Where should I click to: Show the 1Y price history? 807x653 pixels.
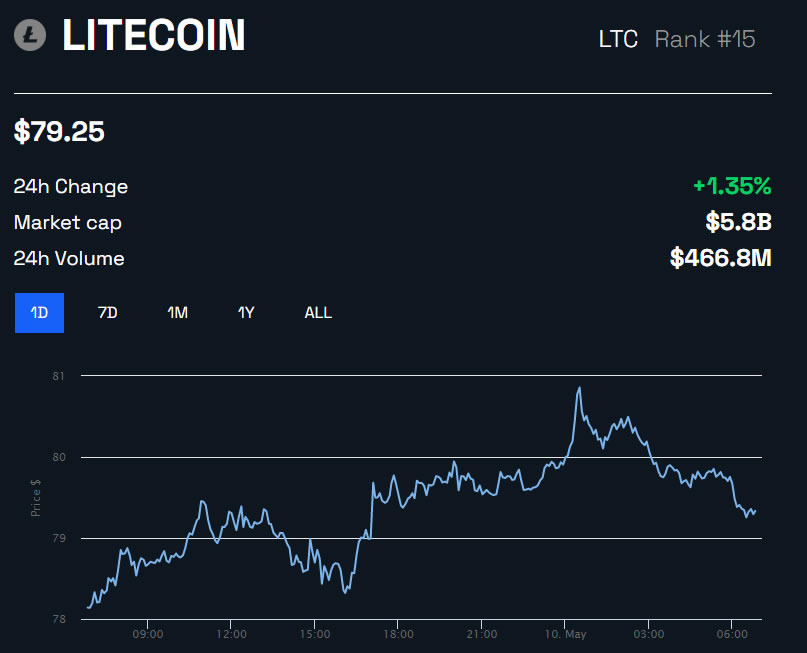246,313
